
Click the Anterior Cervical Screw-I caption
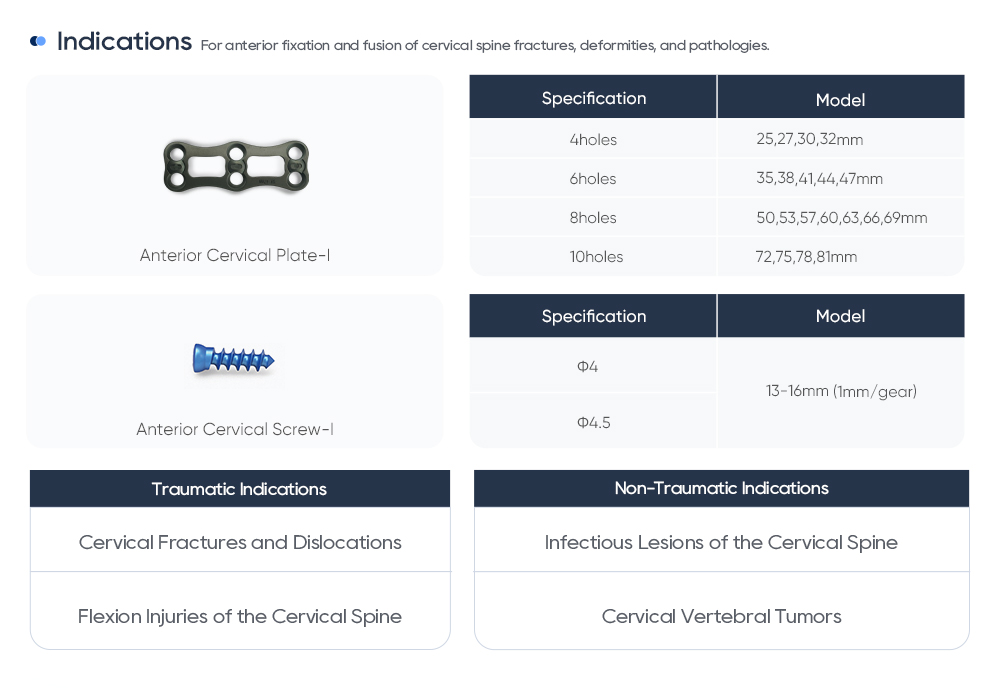[x=235, y=429]
